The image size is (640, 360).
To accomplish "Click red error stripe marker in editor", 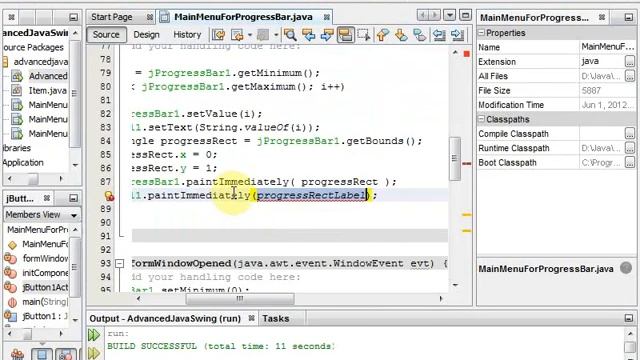I will tap(467, 163).
